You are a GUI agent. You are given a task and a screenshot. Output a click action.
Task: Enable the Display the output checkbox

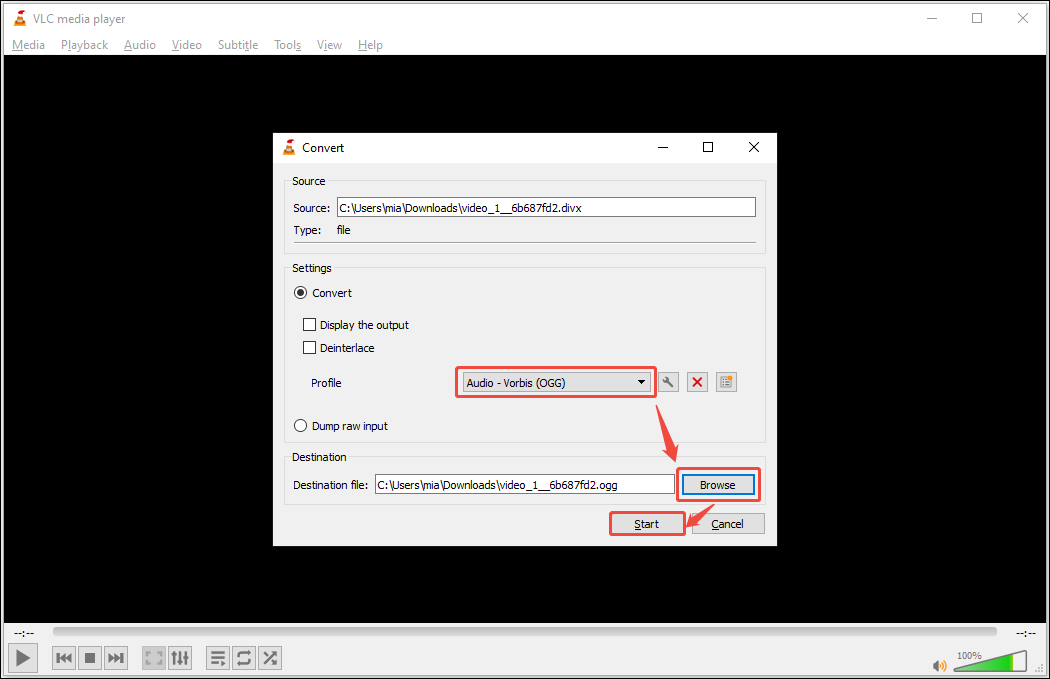point(310,324)
